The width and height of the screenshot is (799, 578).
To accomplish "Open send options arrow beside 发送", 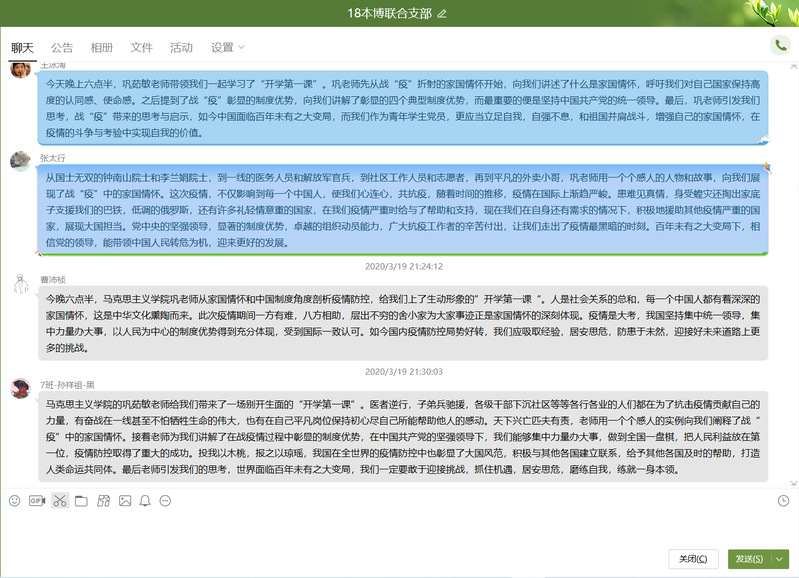I will [780, 559].
